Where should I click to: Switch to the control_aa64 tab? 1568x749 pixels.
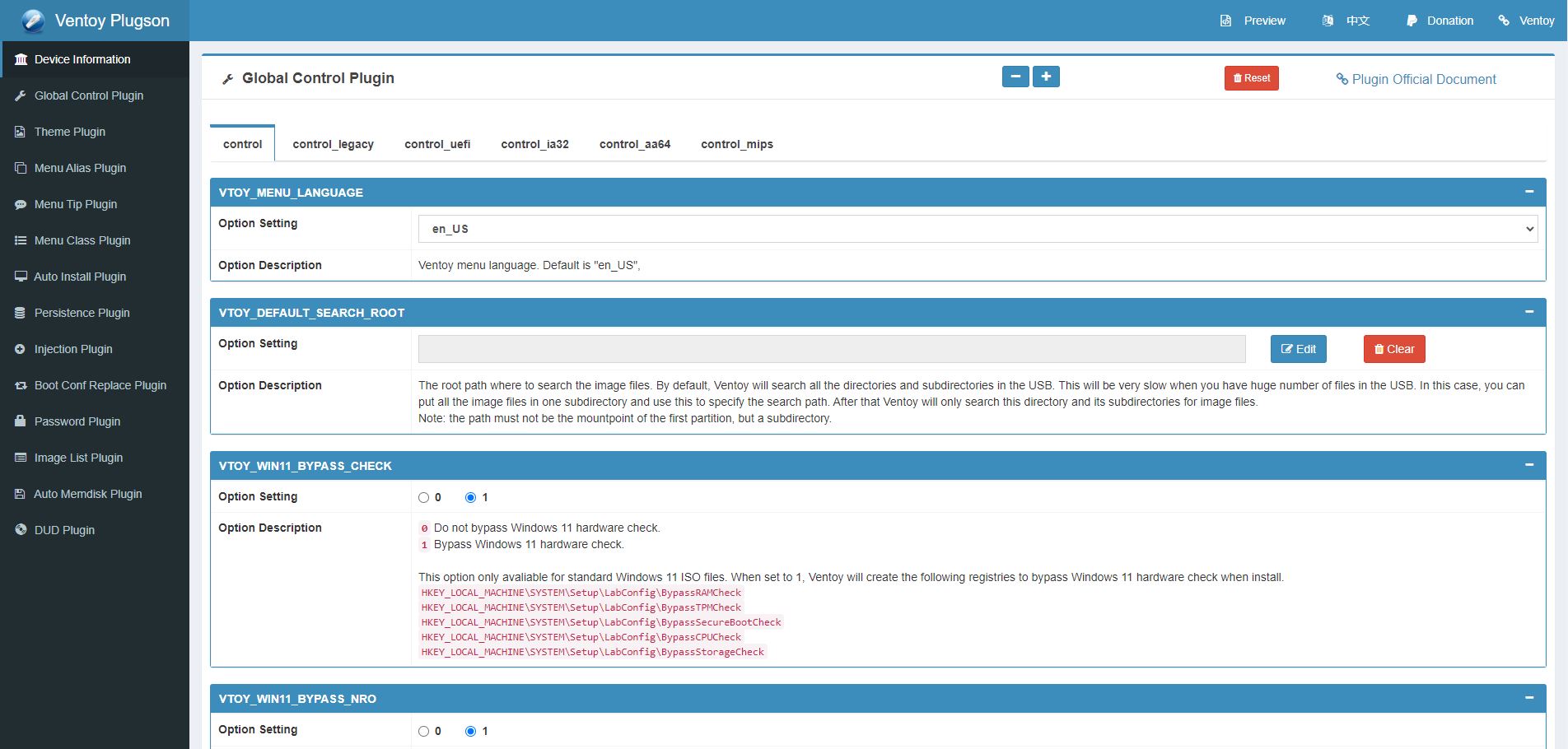click(x=634, y=144)
